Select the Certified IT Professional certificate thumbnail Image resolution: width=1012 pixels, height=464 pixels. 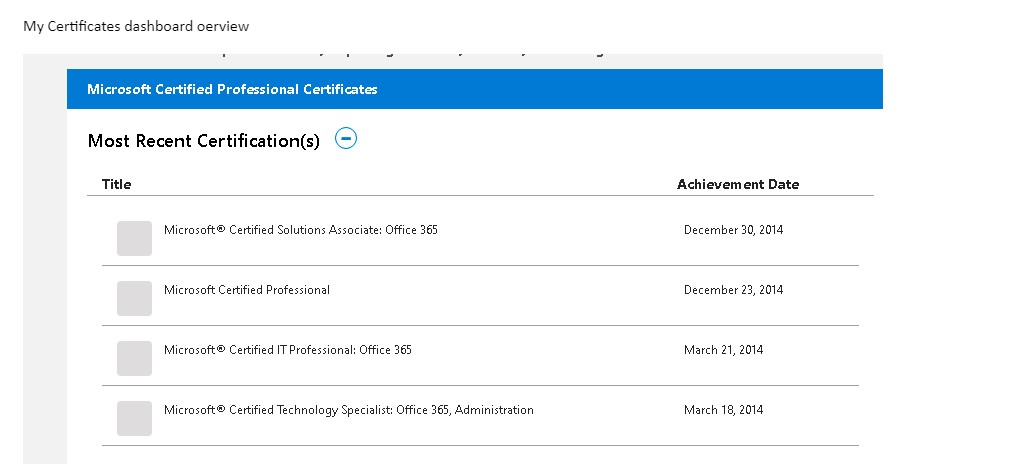(x=134, y=358)
